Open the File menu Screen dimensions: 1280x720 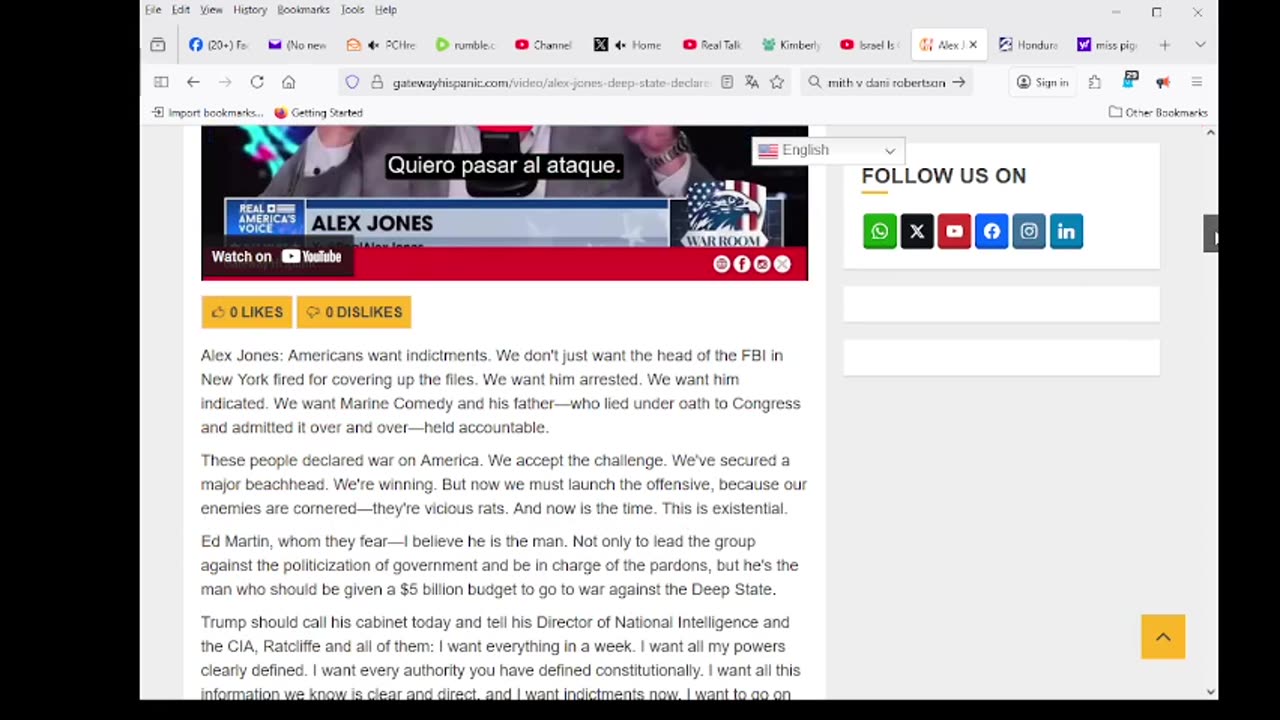pyautogui.click(x=153, y=10)
